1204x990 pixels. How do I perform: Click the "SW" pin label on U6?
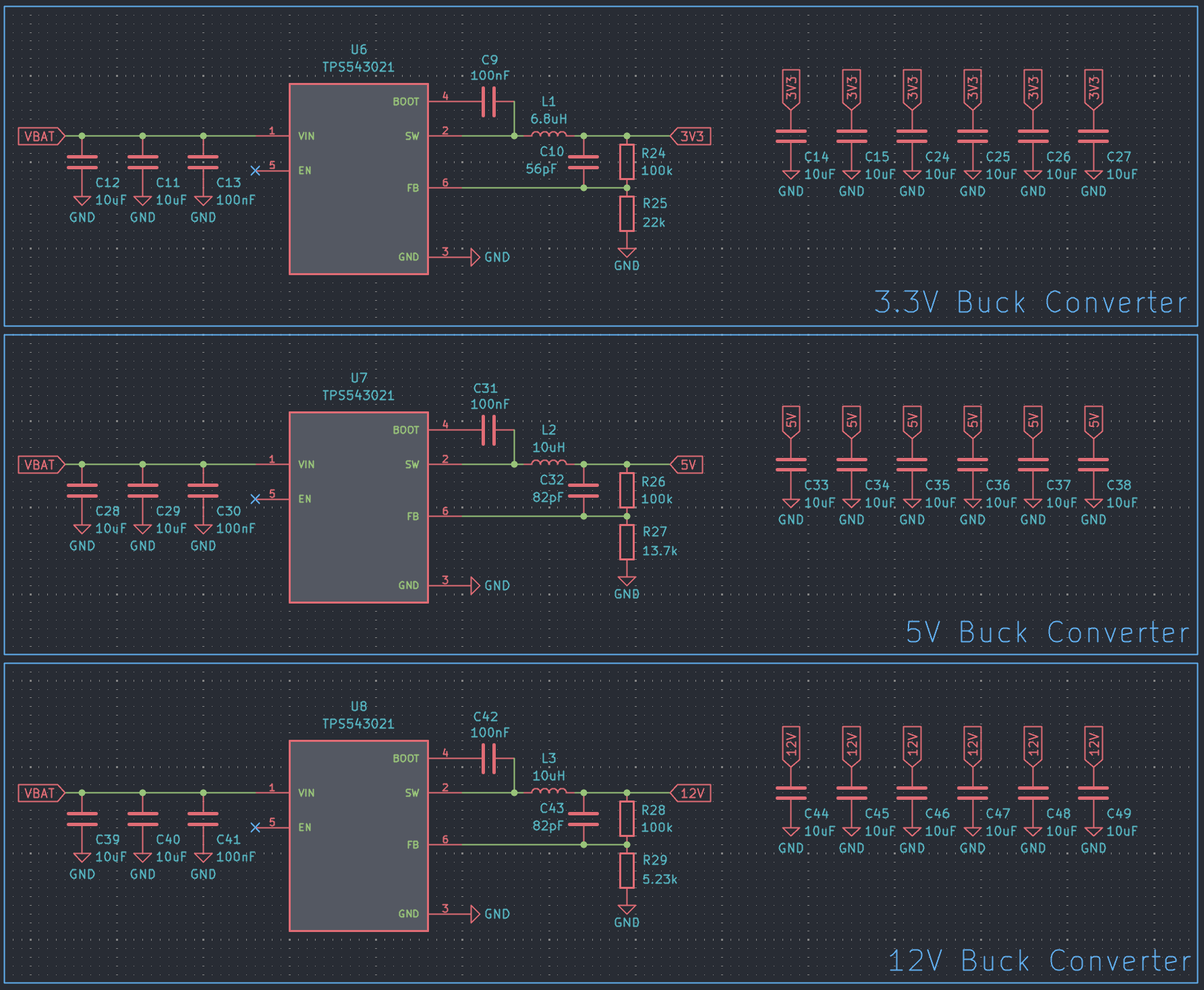412,136
